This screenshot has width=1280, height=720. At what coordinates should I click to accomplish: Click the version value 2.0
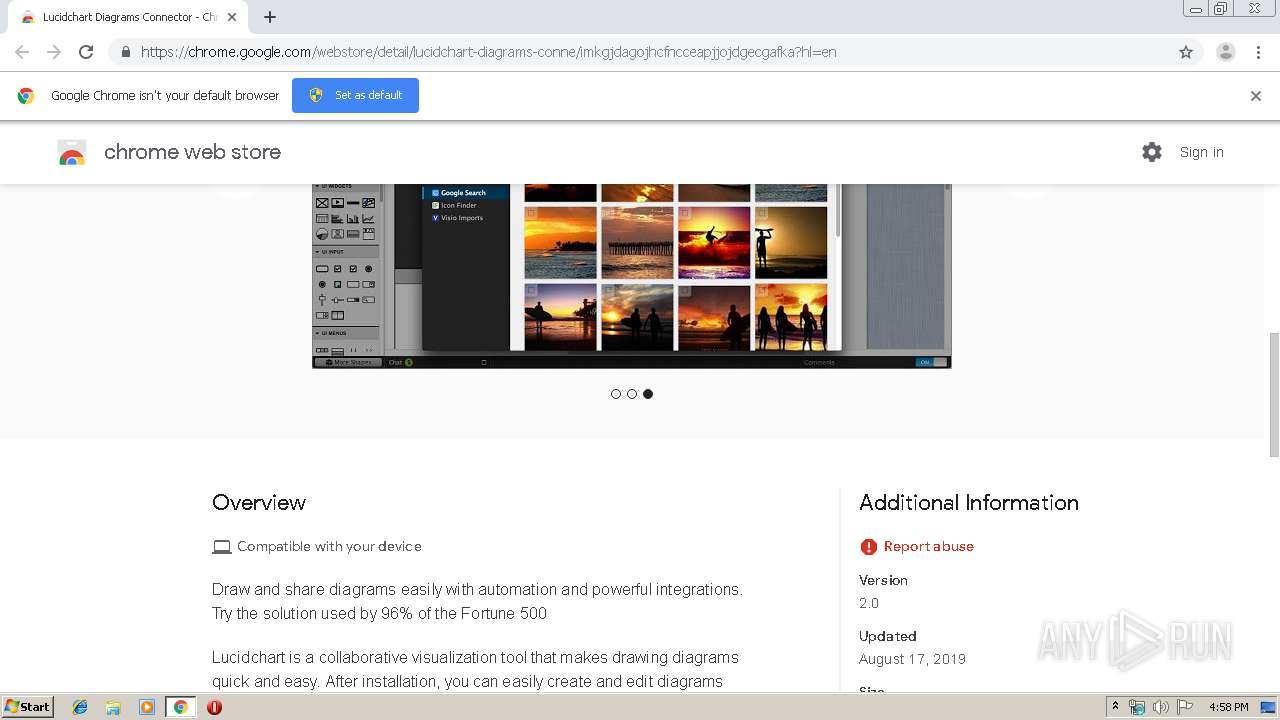pos(869,603)
